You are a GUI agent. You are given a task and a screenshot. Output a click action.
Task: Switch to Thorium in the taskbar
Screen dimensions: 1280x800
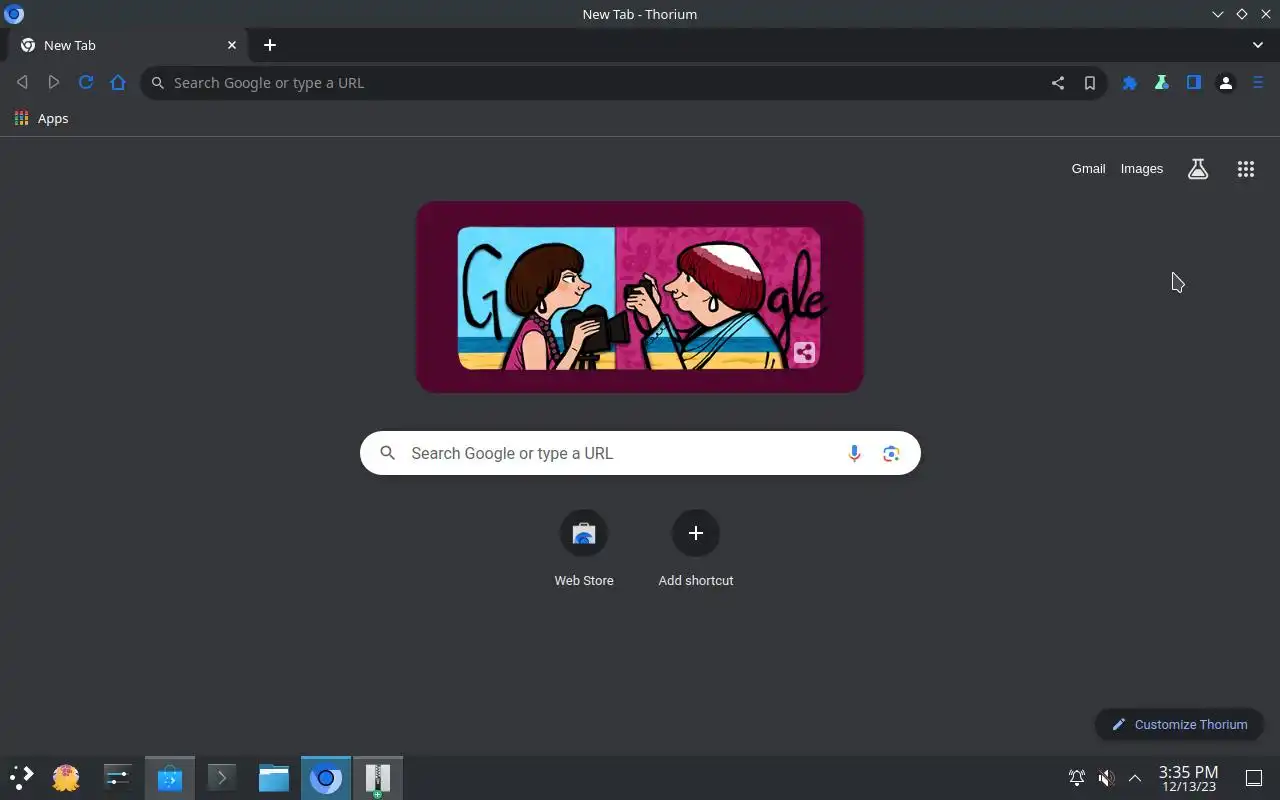[326, 777]
